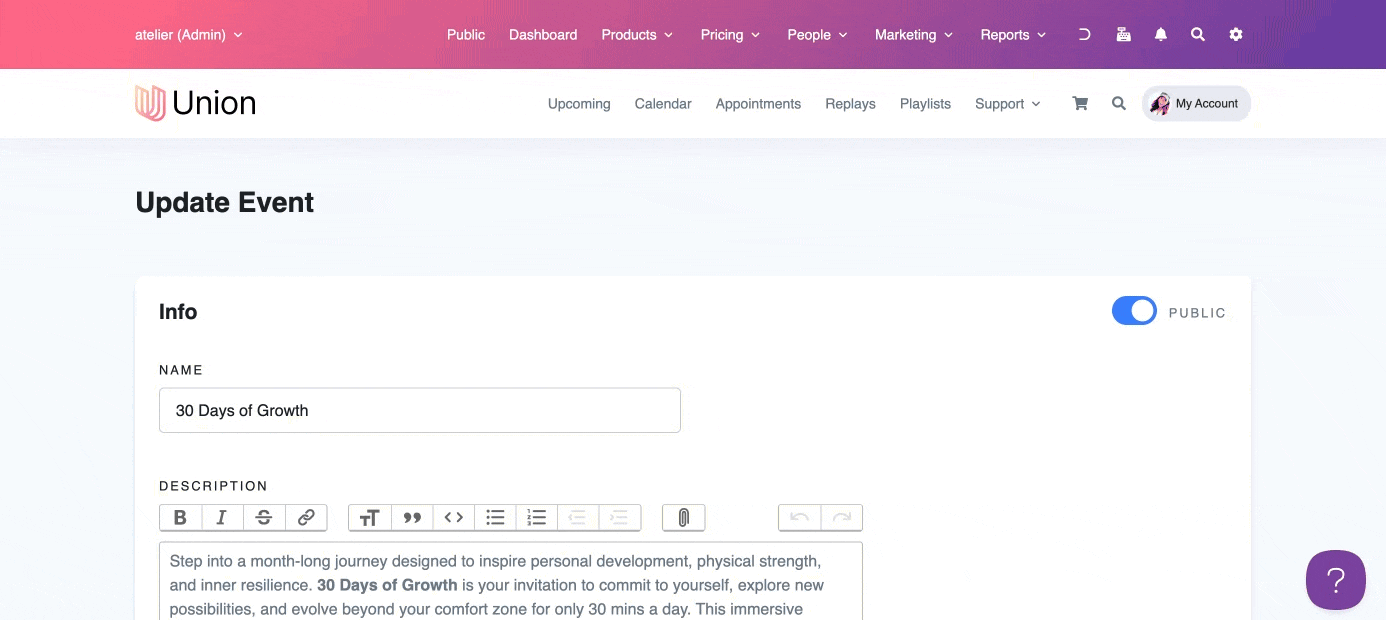Open the shopping cart icon

1080,103
